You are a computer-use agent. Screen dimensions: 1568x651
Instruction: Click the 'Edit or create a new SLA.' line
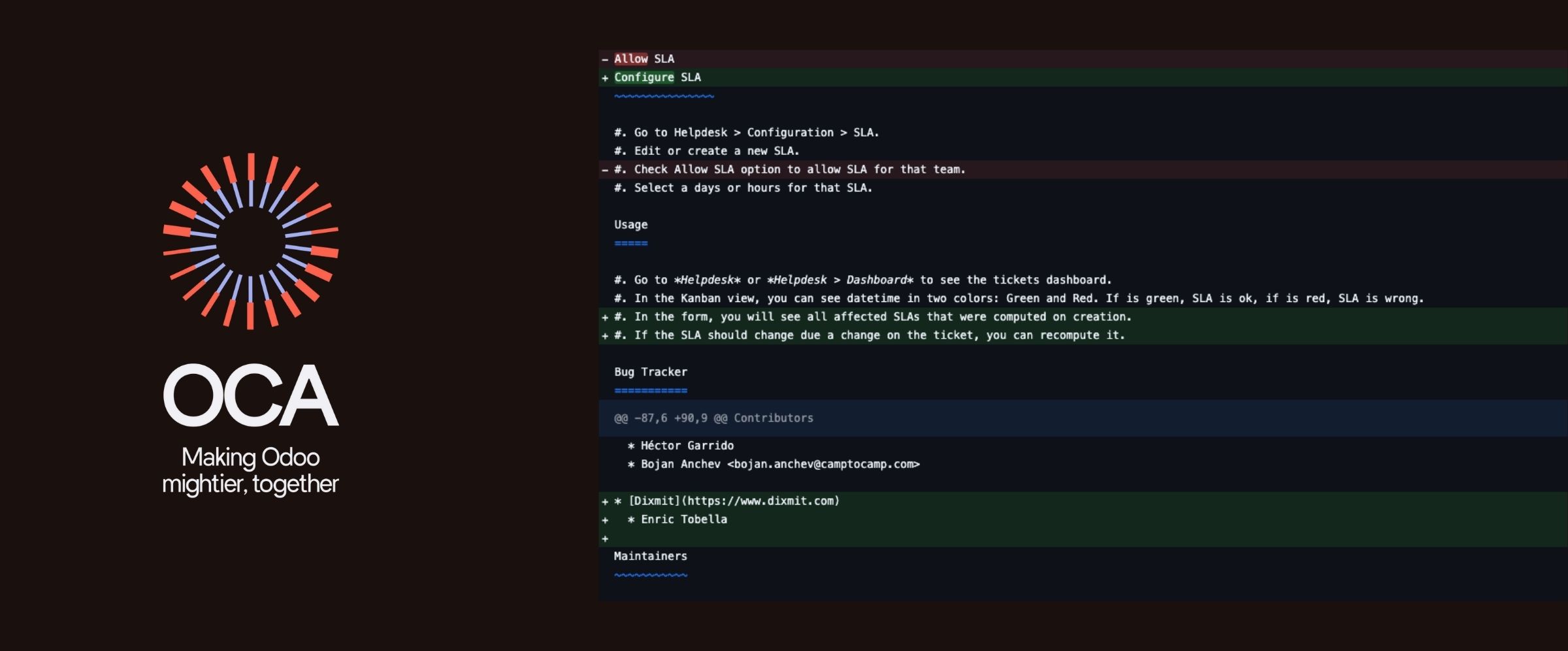[706, 151]
